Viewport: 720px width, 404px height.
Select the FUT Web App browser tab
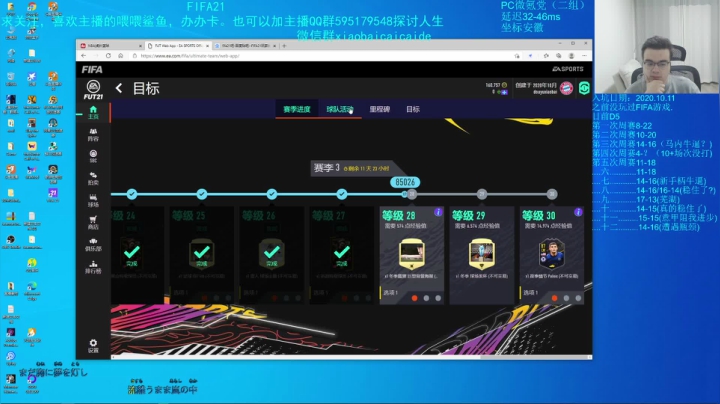177,45
